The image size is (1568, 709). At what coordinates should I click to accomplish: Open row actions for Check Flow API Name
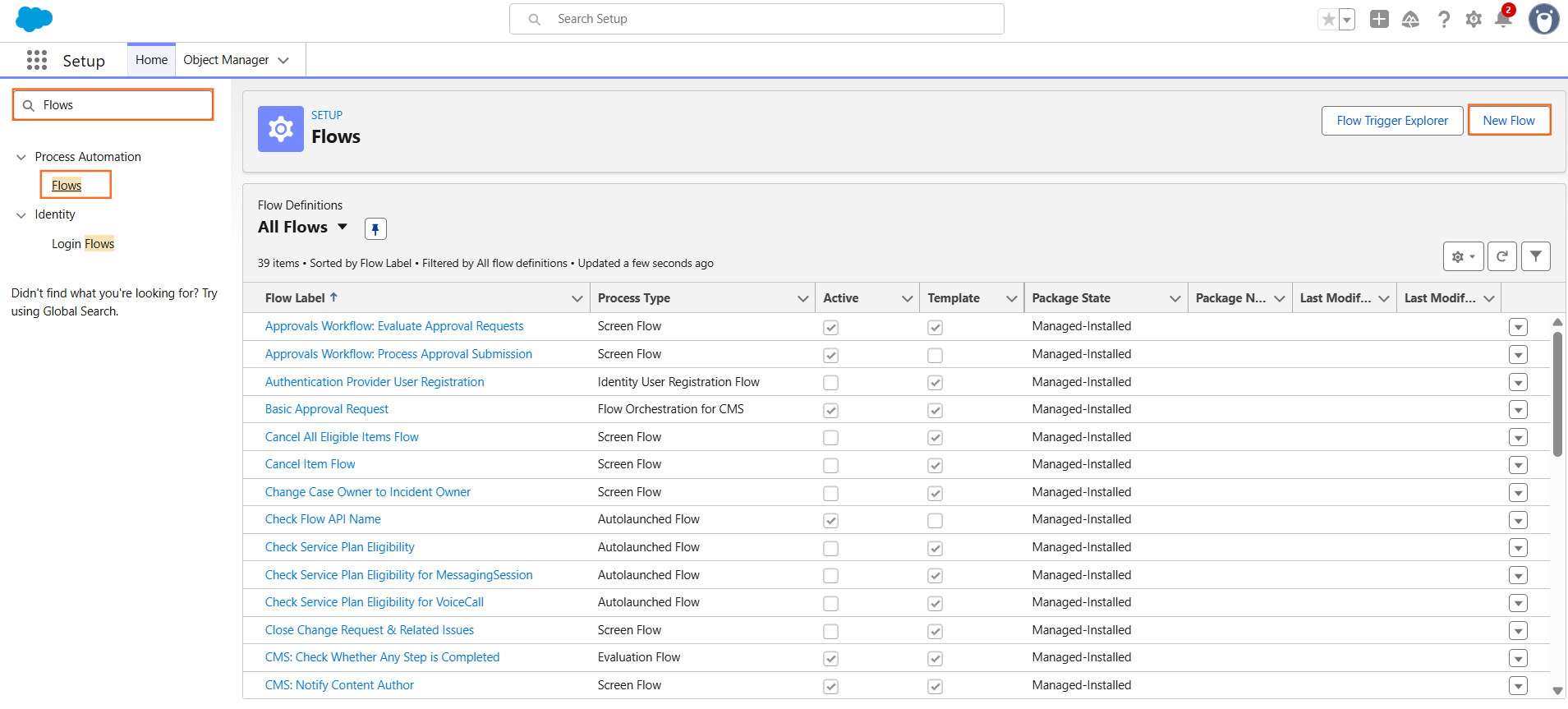coord(1518,520)
